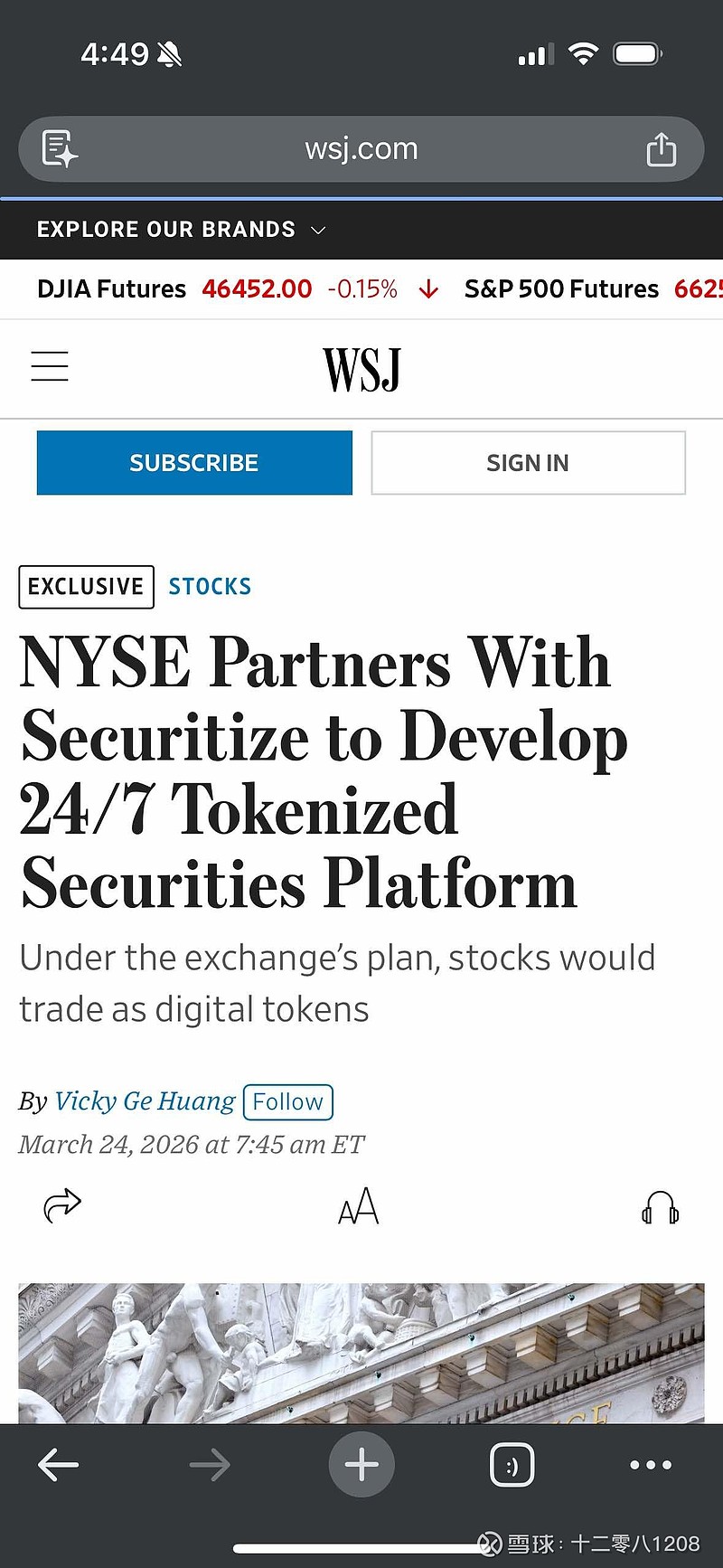Tap the browser share icon beside wsj.com

point(661,149)
